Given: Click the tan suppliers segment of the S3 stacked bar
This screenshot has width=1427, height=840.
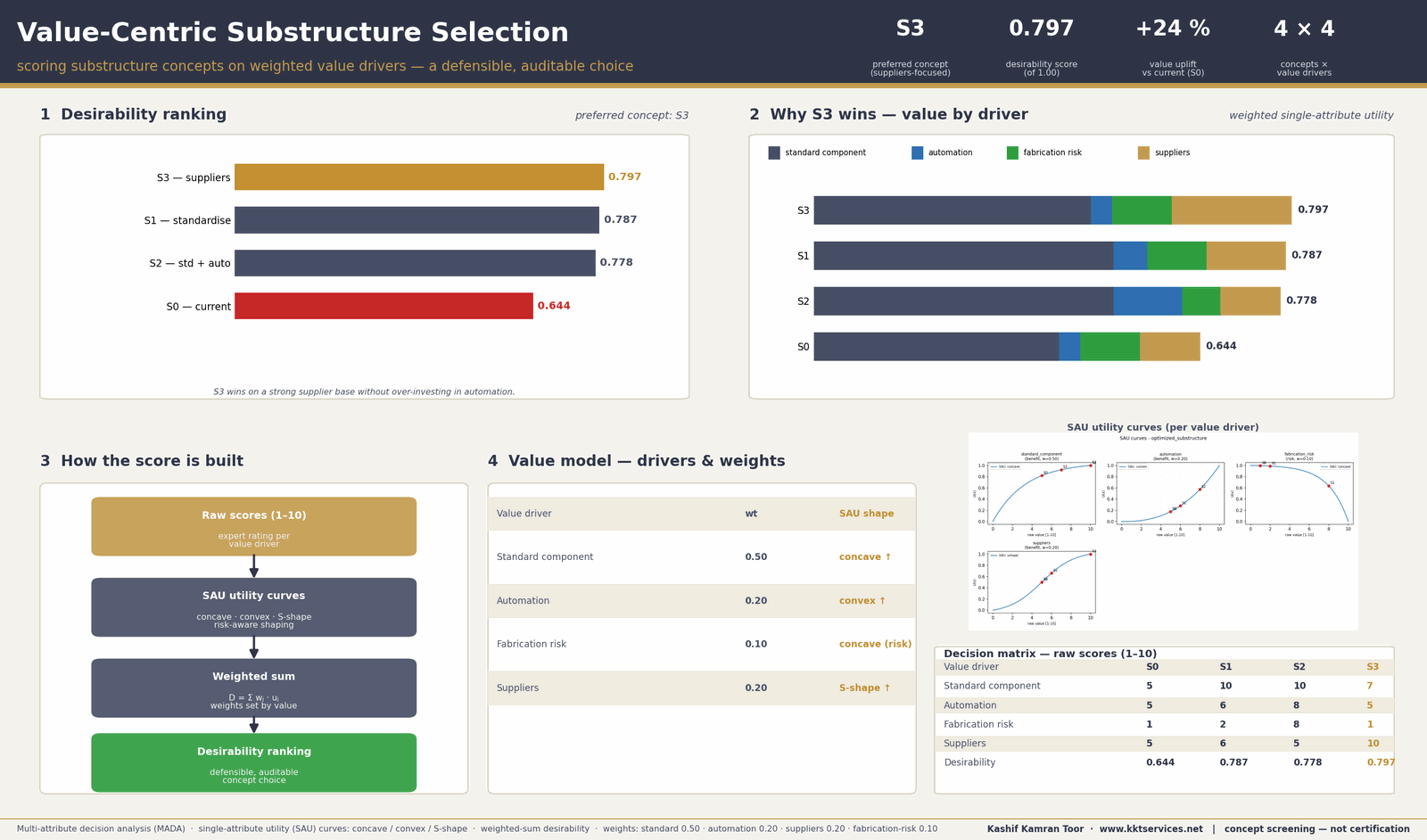Looking at the screenshot, I should tap(1232, 210).
